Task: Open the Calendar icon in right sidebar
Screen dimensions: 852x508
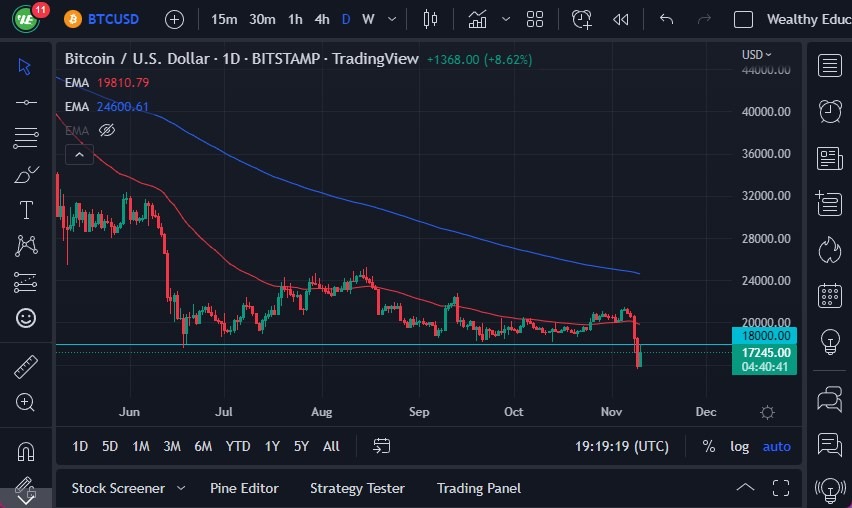Action: [829, 295]
